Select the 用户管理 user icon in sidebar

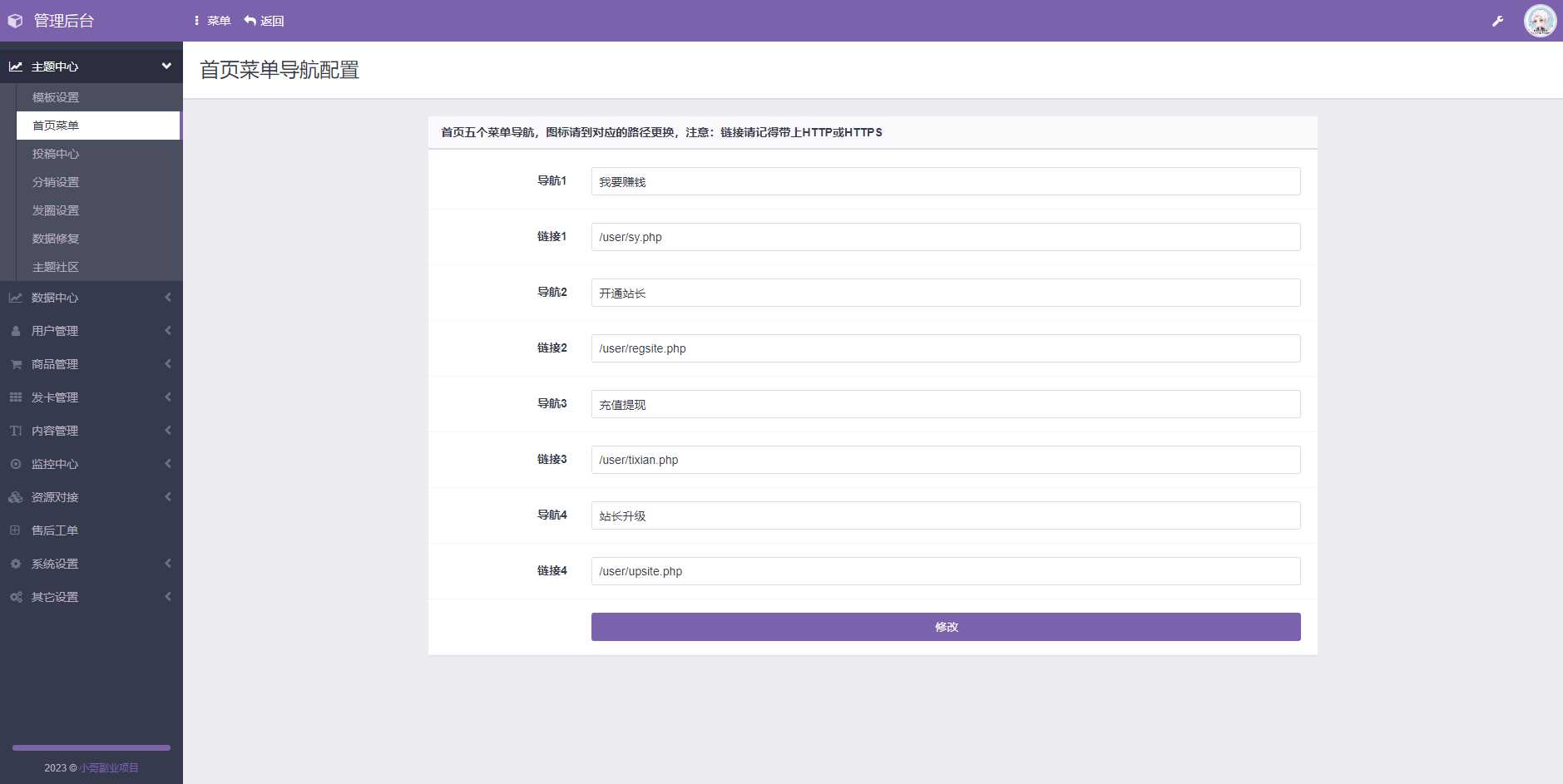16,330
